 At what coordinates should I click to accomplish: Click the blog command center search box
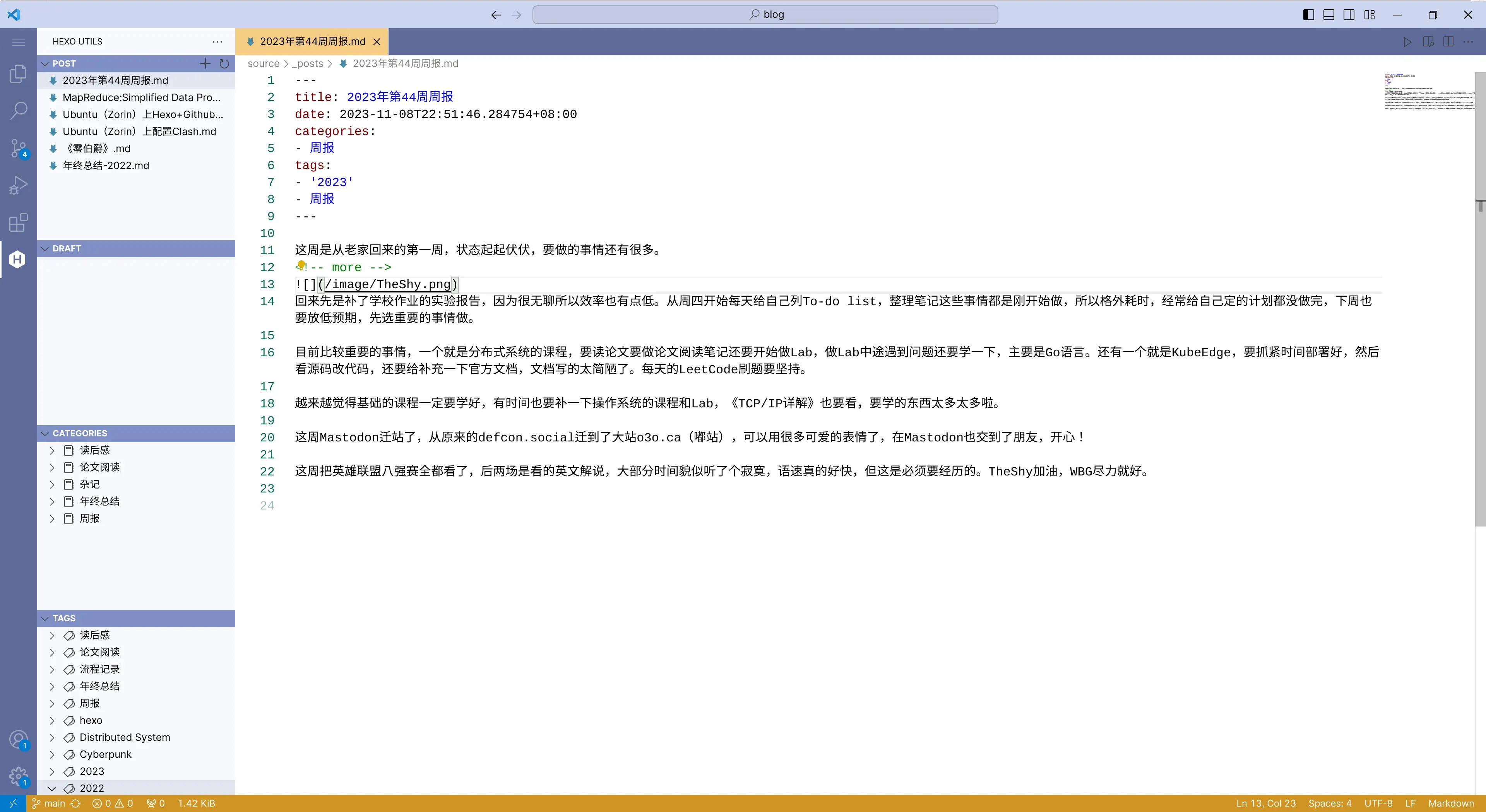point(765,15)
